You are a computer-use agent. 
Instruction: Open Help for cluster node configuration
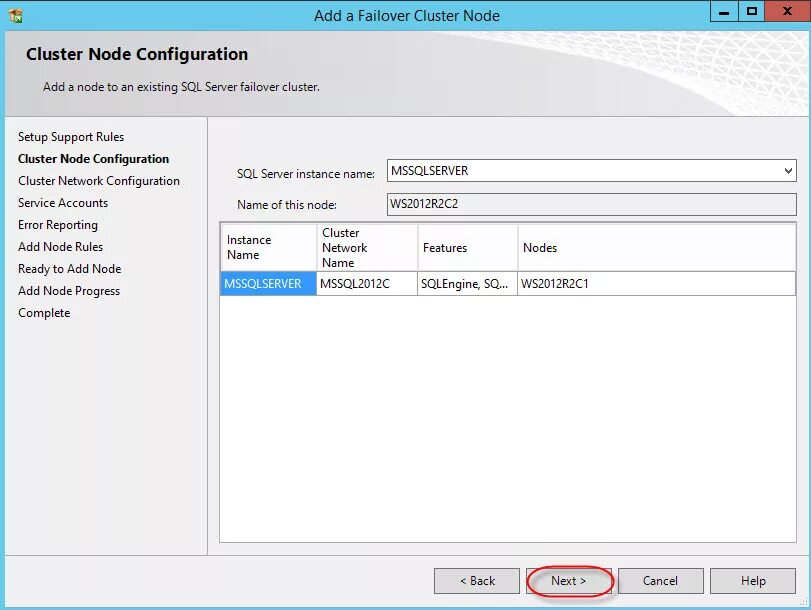753,581
